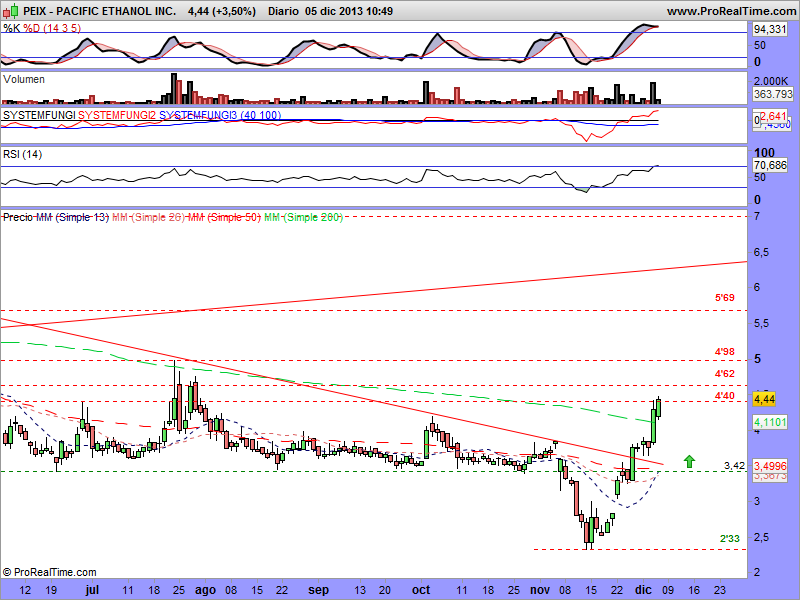Screen dimensions: 800x600
Task: Click the volume value "363.793"
Action: click(773, 94)
